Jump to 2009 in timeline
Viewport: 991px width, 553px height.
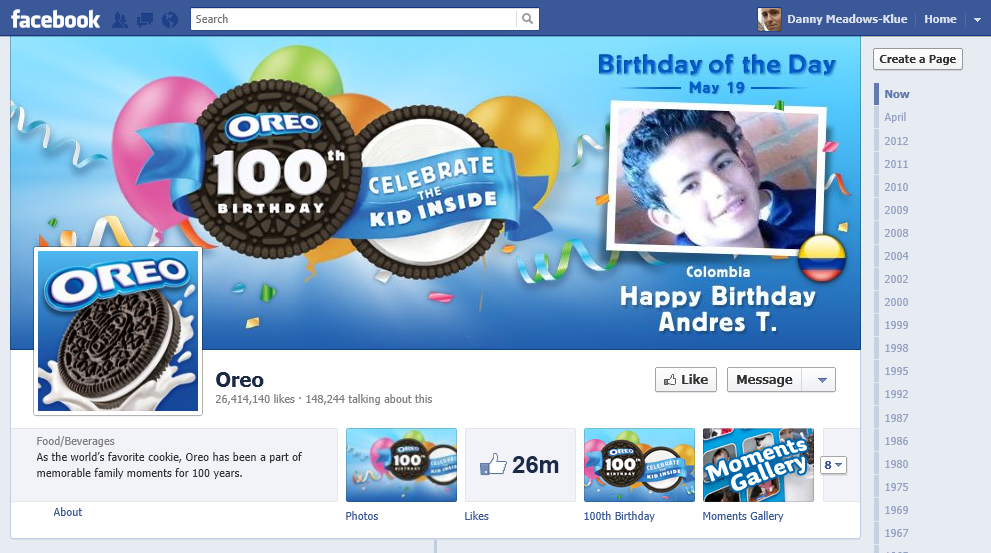[x=896, y=210]
